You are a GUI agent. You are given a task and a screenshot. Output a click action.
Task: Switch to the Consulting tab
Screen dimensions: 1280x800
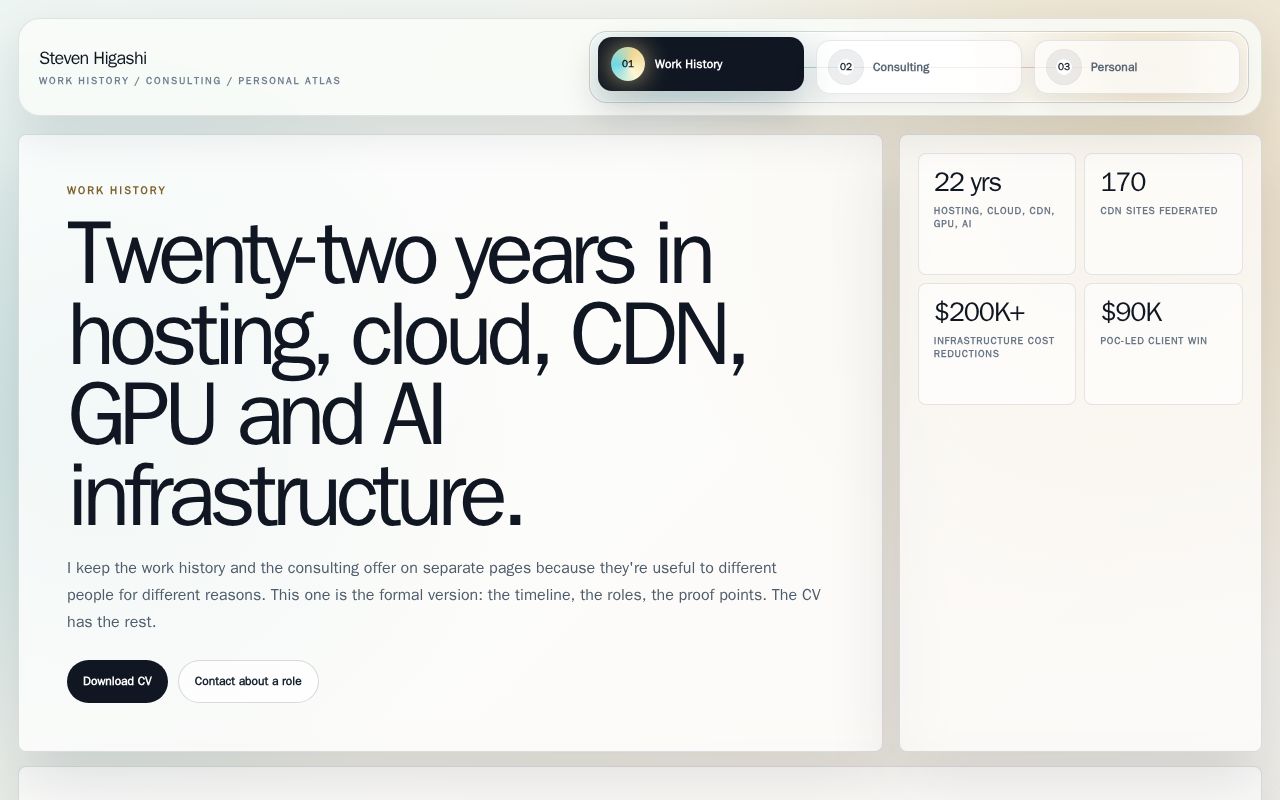919,67
